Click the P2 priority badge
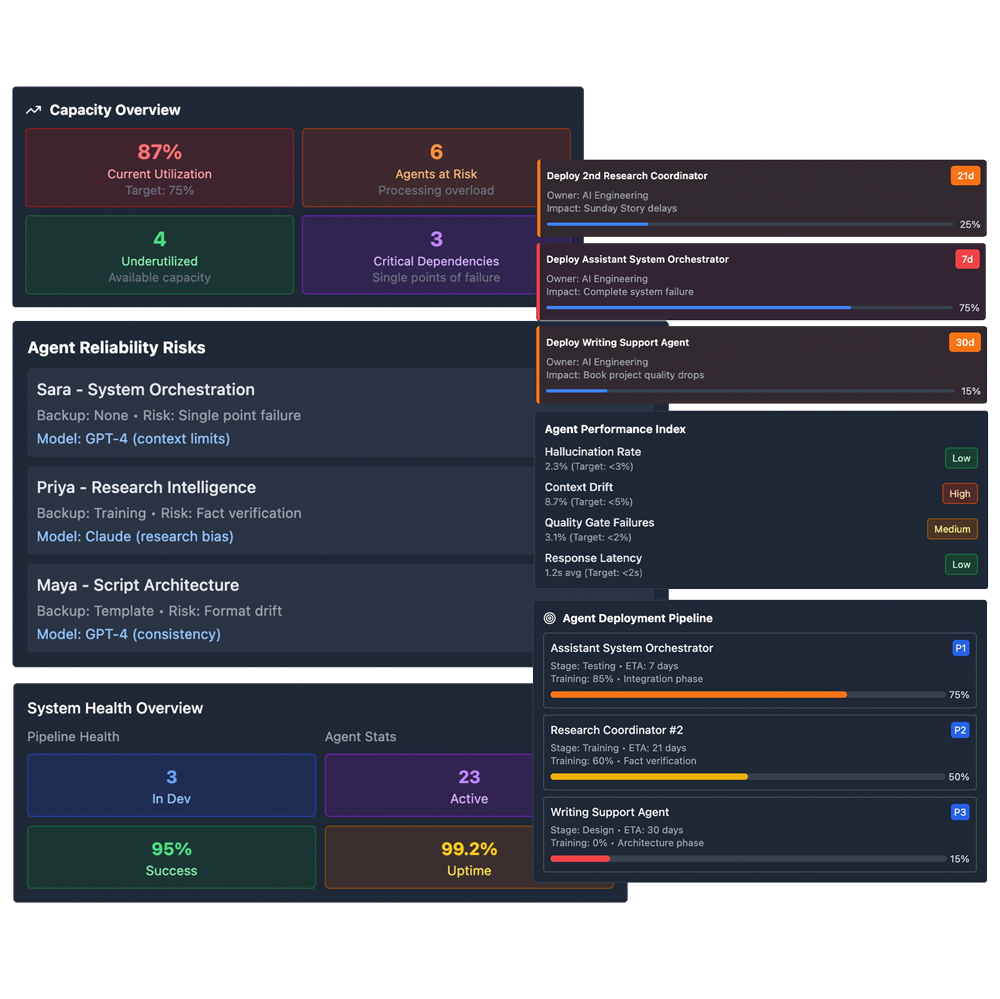The height and width of the screenshot is (999, 1000). point(960,730)
